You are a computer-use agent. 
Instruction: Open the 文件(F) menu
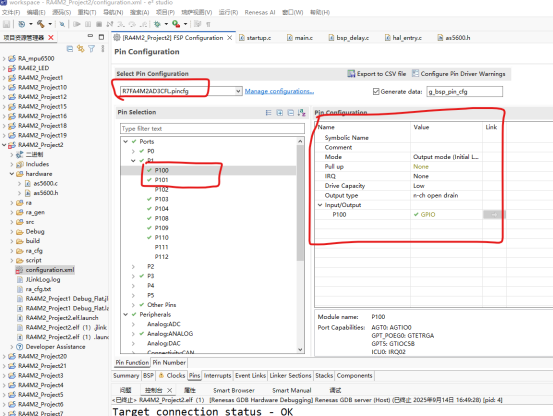pyautogui.click(x=11, y=12)
